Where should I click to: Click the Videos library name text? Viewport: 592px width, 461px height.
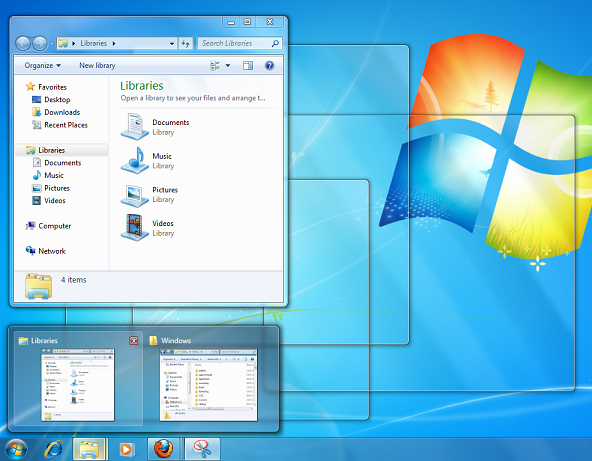tap(163, 223)
